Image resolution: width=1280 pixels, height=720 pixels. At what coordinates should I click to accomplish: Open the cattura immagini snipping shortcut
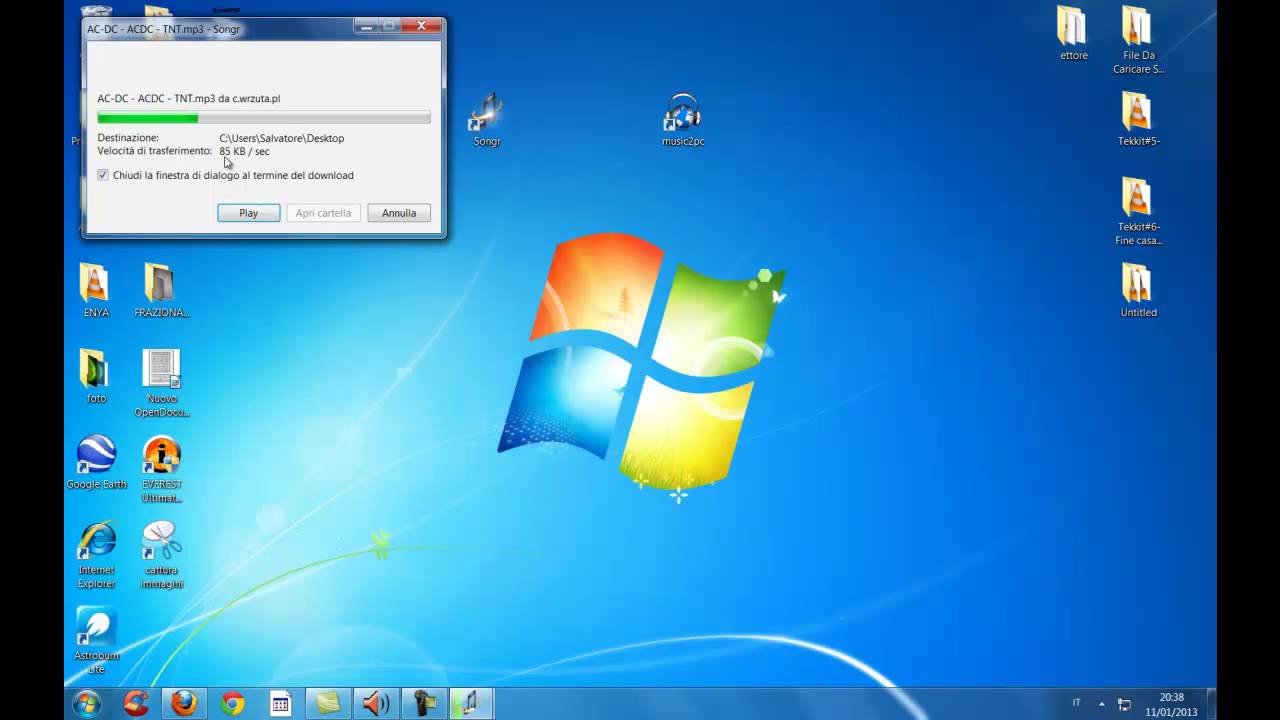[161, 556]
